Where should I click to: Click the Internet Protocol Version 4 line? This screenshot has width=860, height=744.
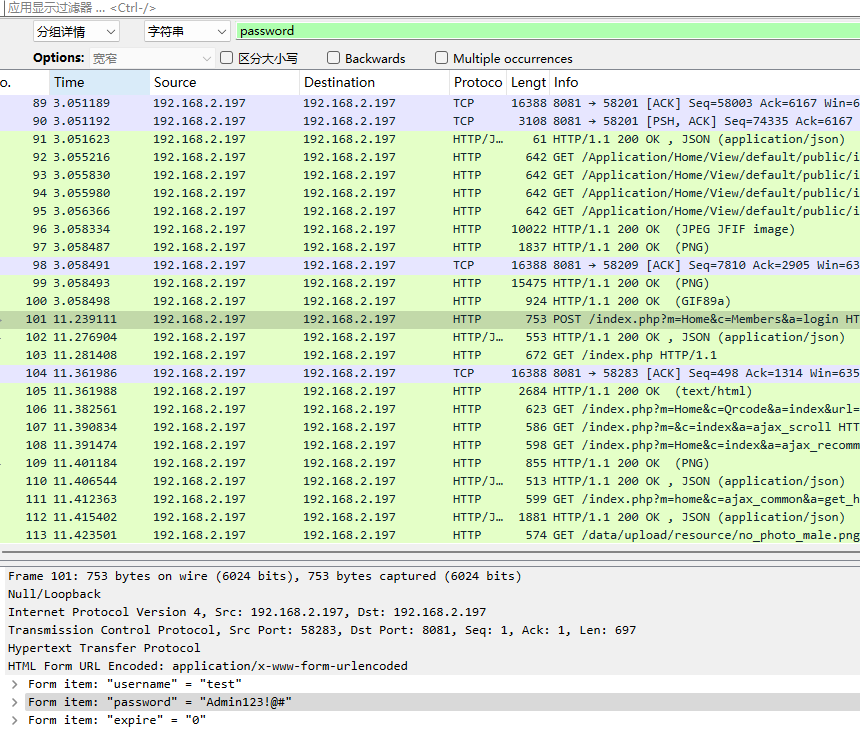click(430, 612)
